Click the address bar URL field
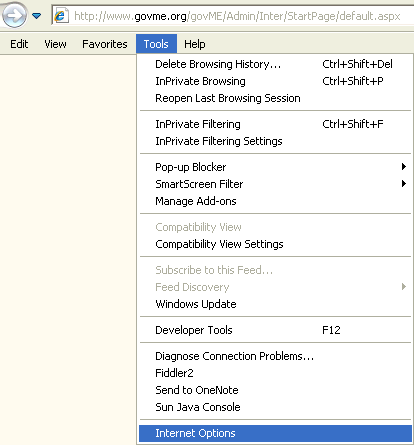Image resolution: width=414 pixels, height=445 pixels. pos(237,16)
